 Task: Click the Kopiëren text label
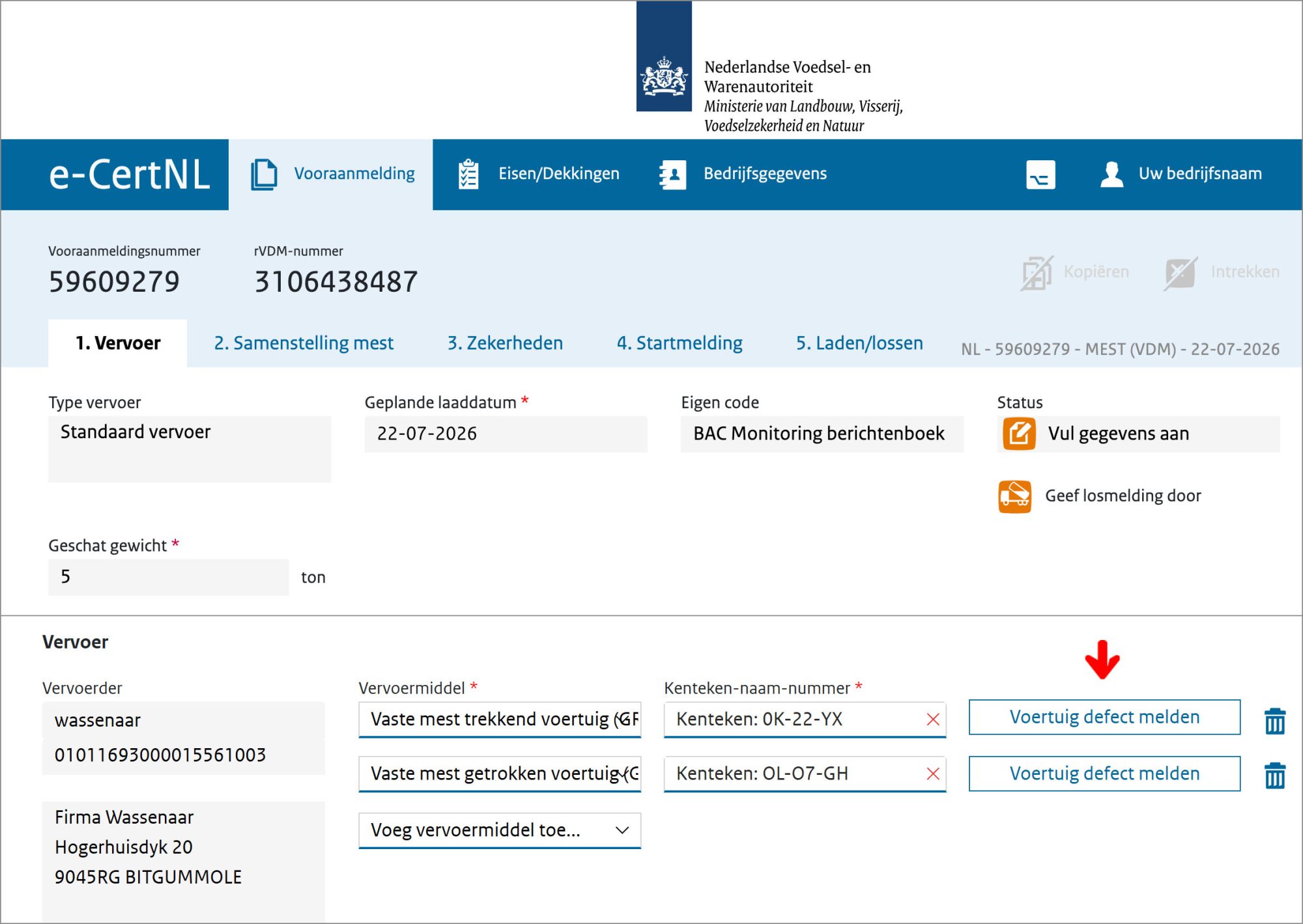1096,272
